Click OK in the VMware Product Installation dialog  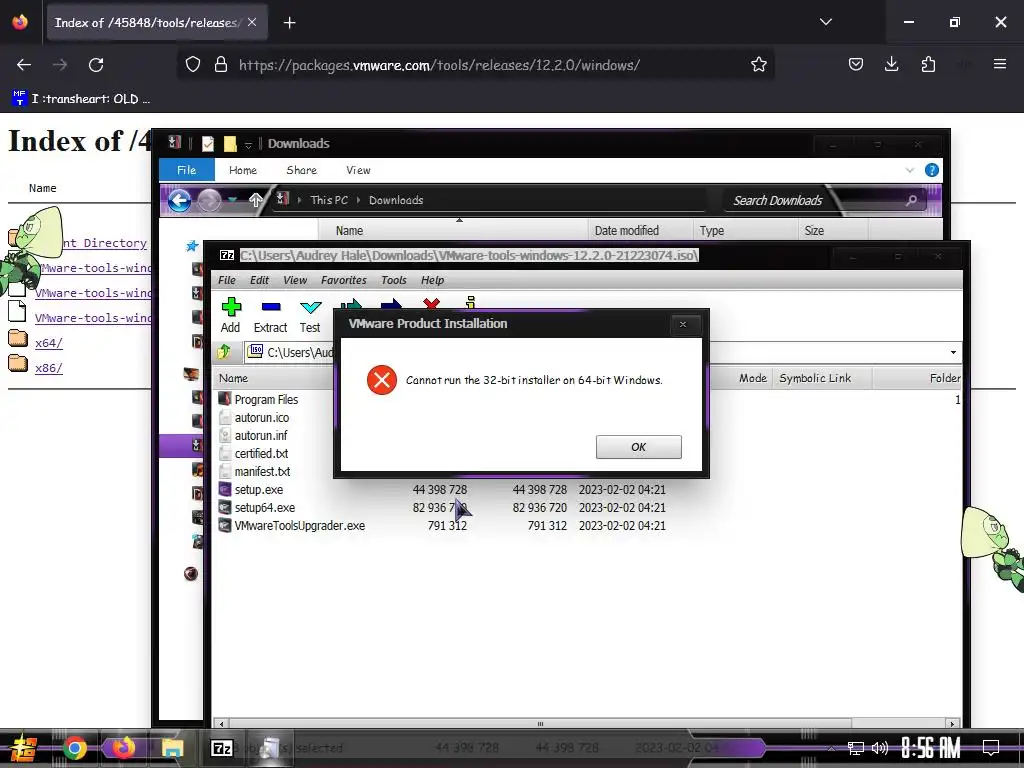click(638, 447)
